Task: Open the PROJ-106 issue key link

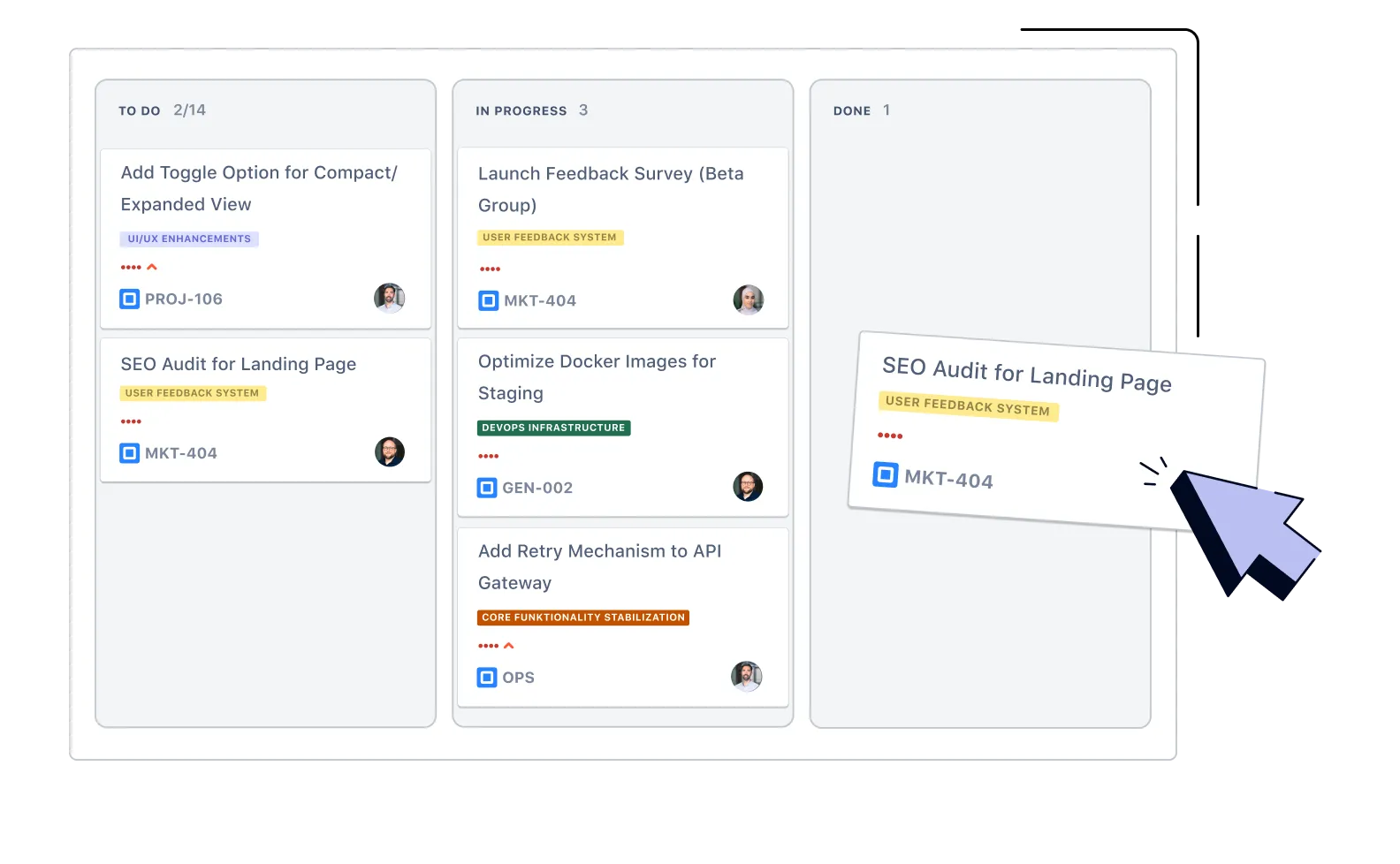Action: point(184,299)
